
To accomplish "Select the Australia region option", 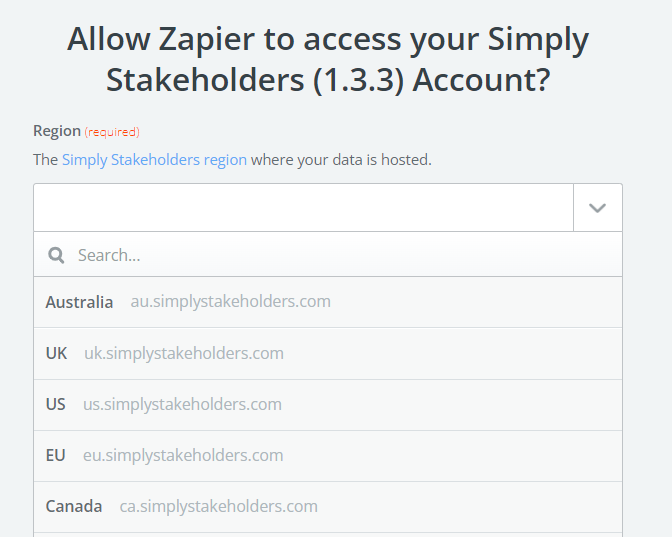I will tap(79, 302).
